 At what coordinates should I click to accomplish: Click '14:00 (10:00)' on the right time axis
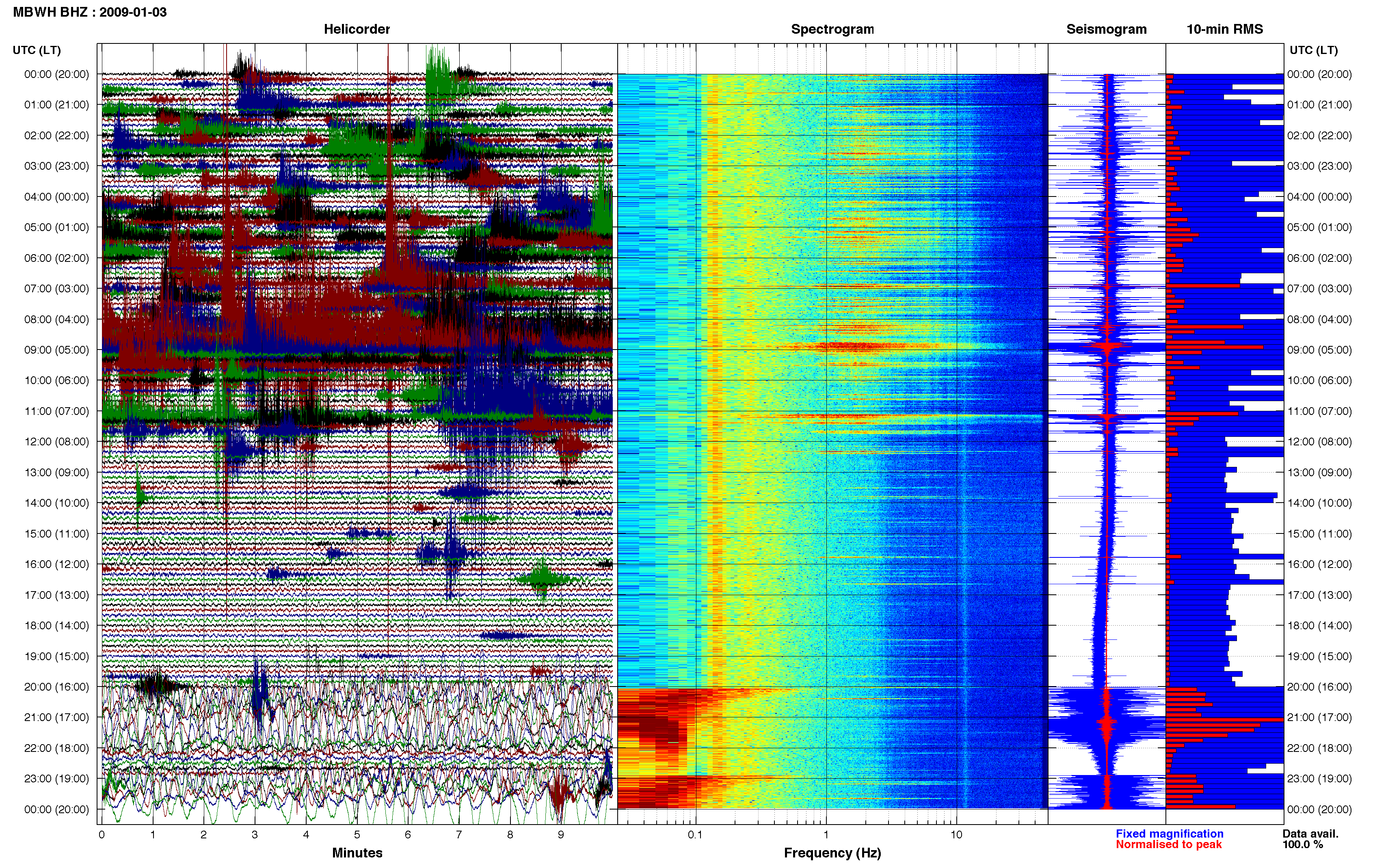coord(1319,503)
